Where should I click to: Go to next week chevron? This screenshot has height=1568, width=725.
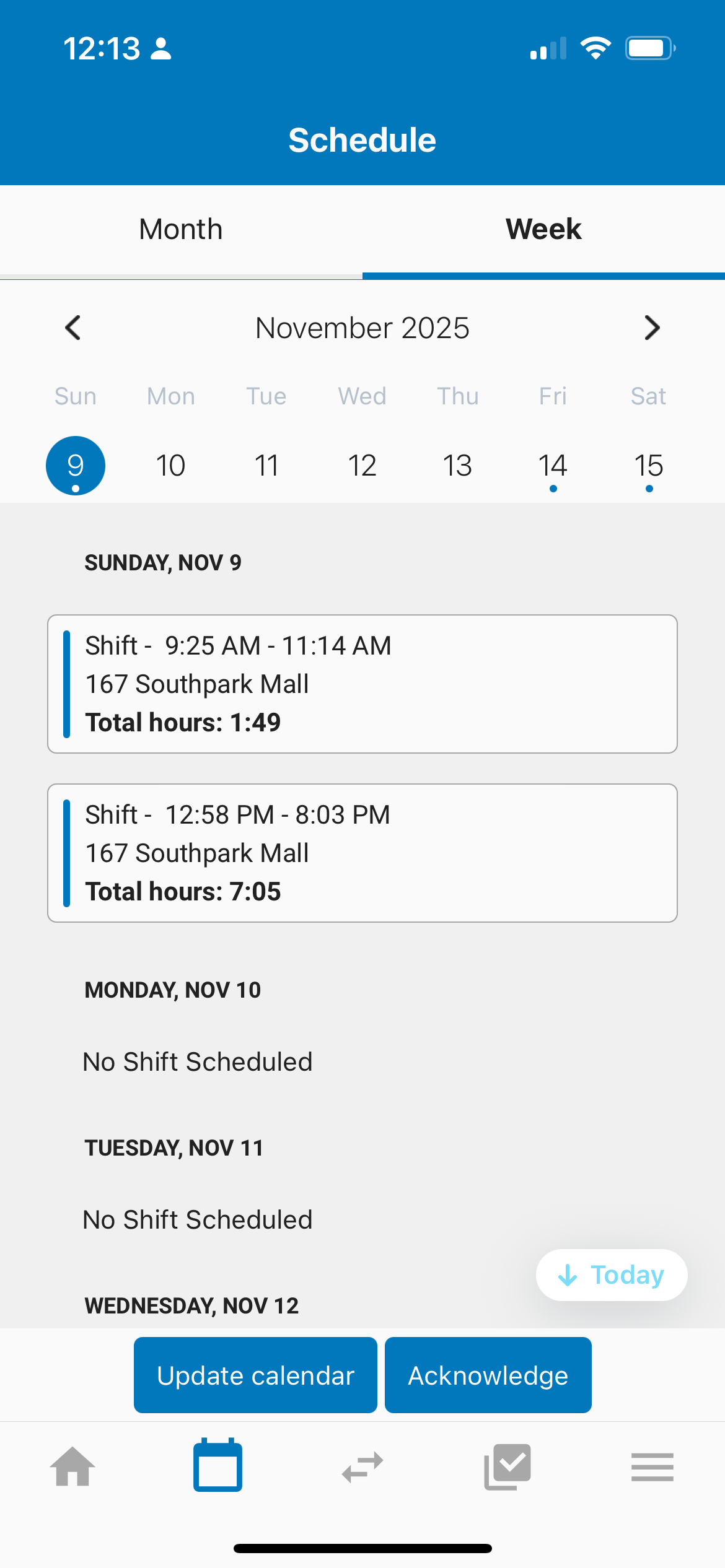(x=652, y=328)
